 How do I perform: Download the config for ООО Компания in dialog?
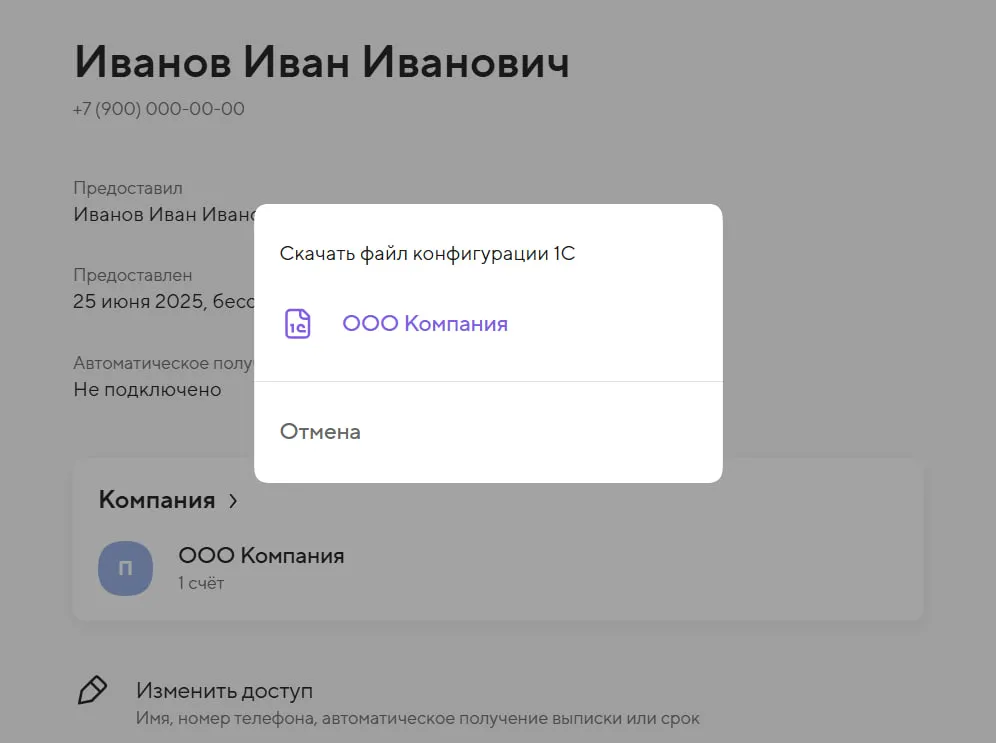point(424,324)
